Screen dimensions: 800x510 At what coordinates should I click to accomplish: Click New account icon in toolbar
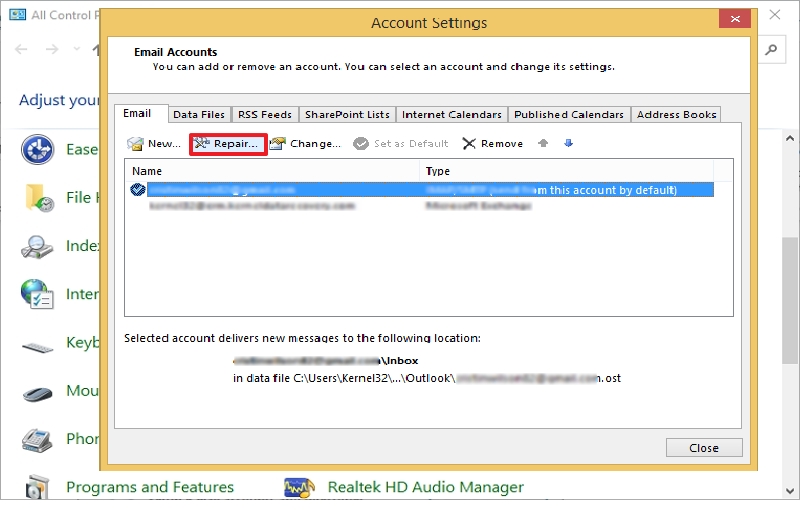[136, 144]
